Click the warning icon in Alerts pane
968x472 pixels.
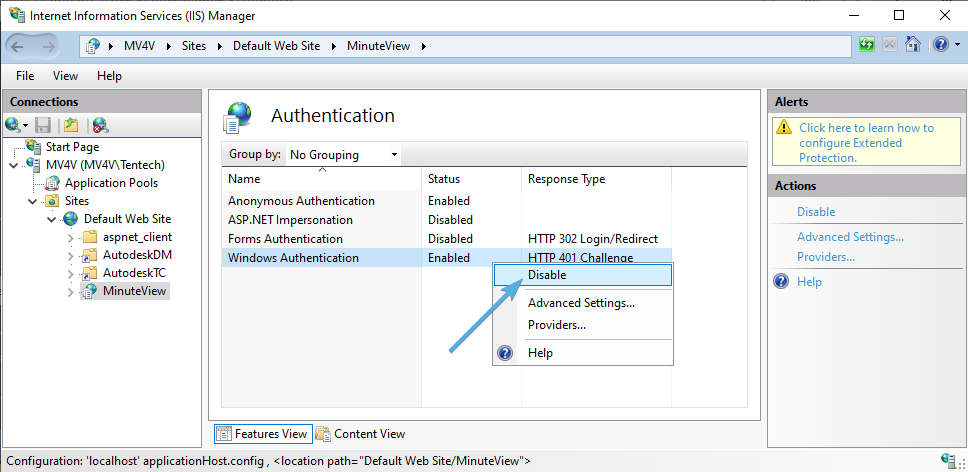784,127
